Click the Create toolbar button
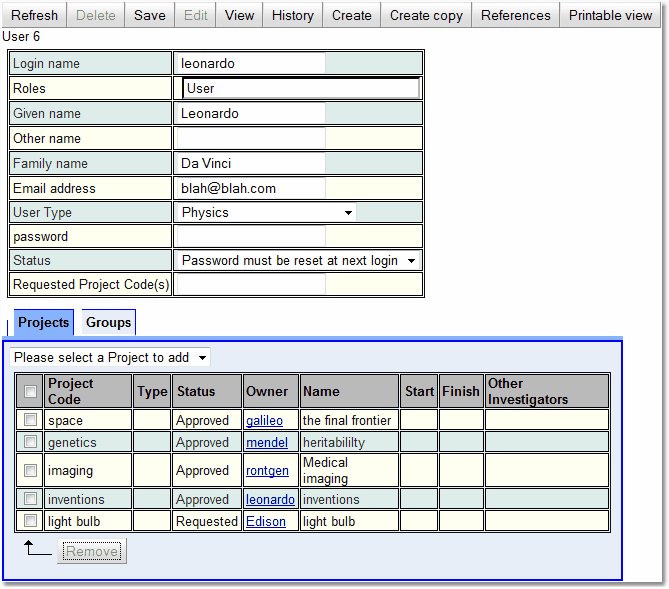Screen dimensions: 669x589 pyautogui.click(x=351, y=15)
